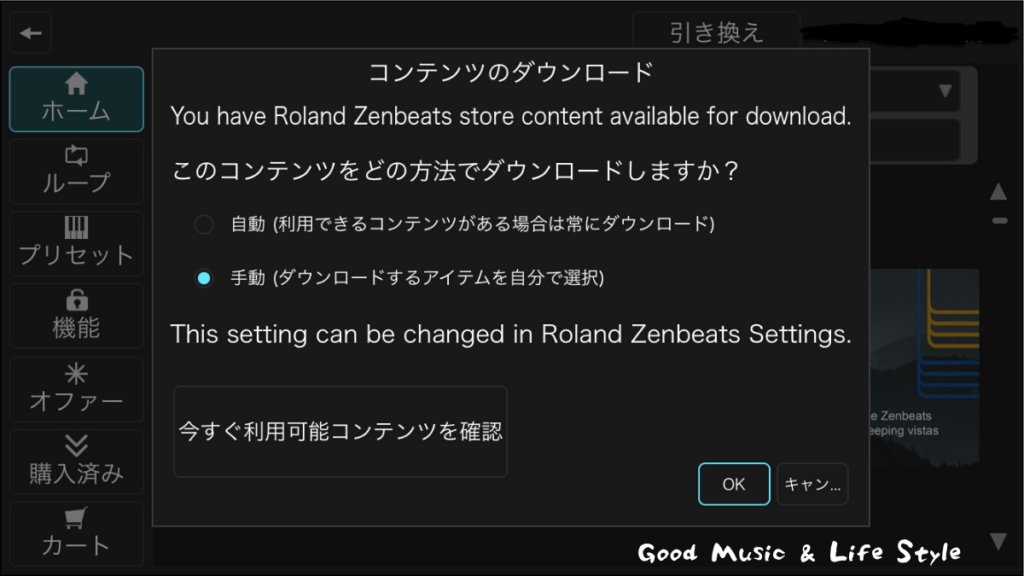
Task: Click the Zenbeats store artwork thumbnail
Action: [x=924, y=368]
